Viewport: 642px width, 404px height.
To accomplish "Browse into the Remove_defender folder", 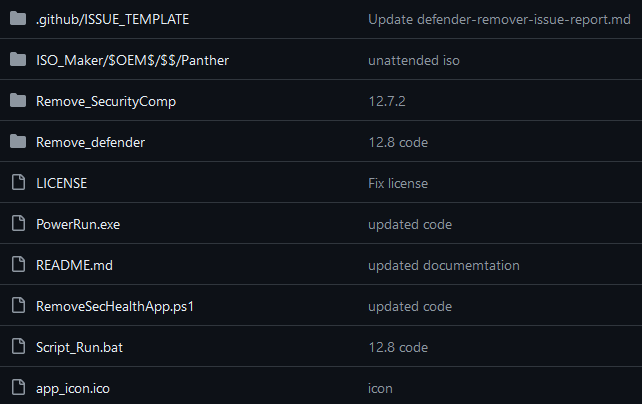I will click(x=90, y=142).
